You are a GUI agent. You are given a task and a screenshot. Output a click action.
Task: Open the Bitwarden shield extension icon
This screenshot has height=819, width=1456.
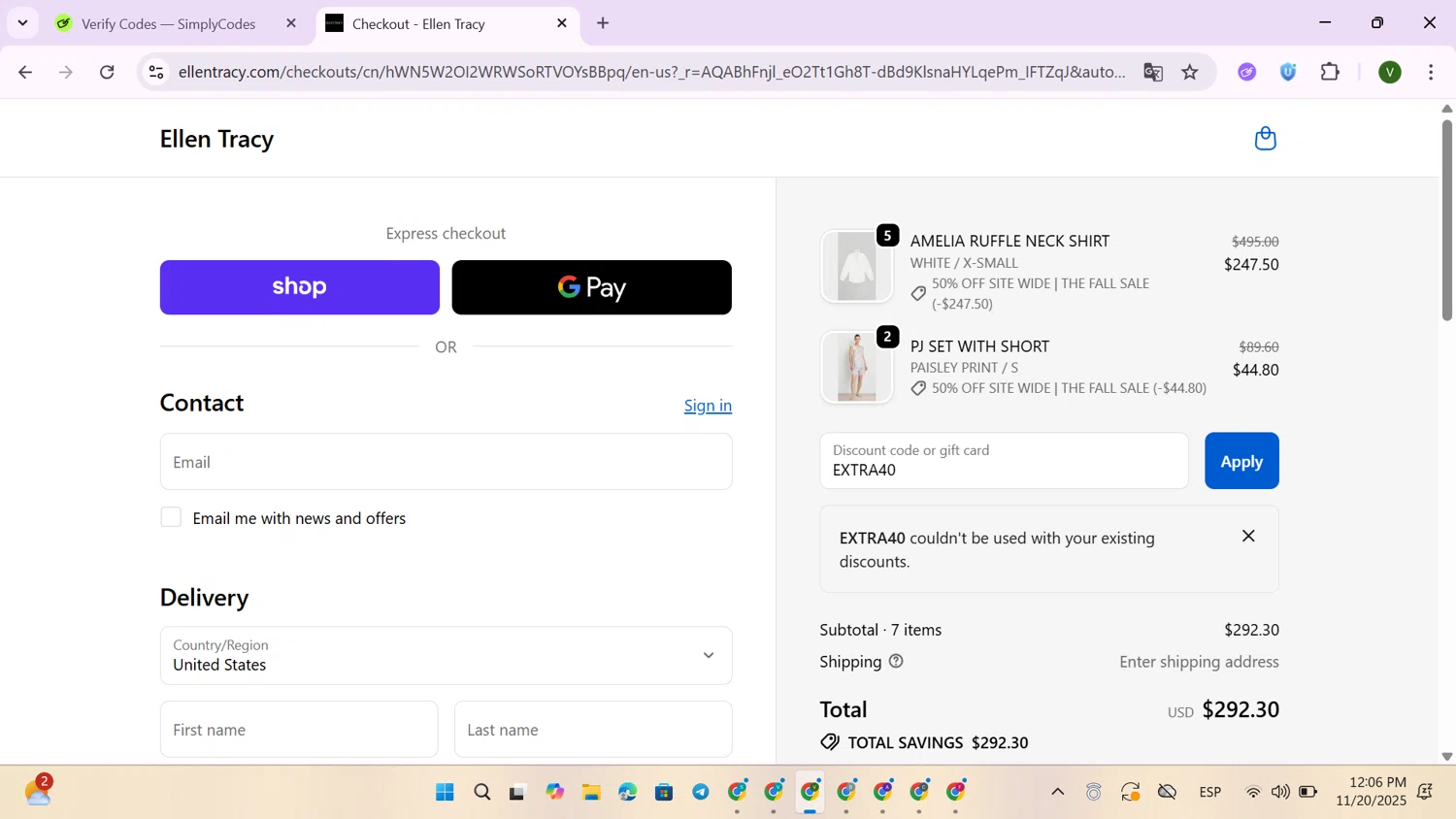pos(1288,72)
